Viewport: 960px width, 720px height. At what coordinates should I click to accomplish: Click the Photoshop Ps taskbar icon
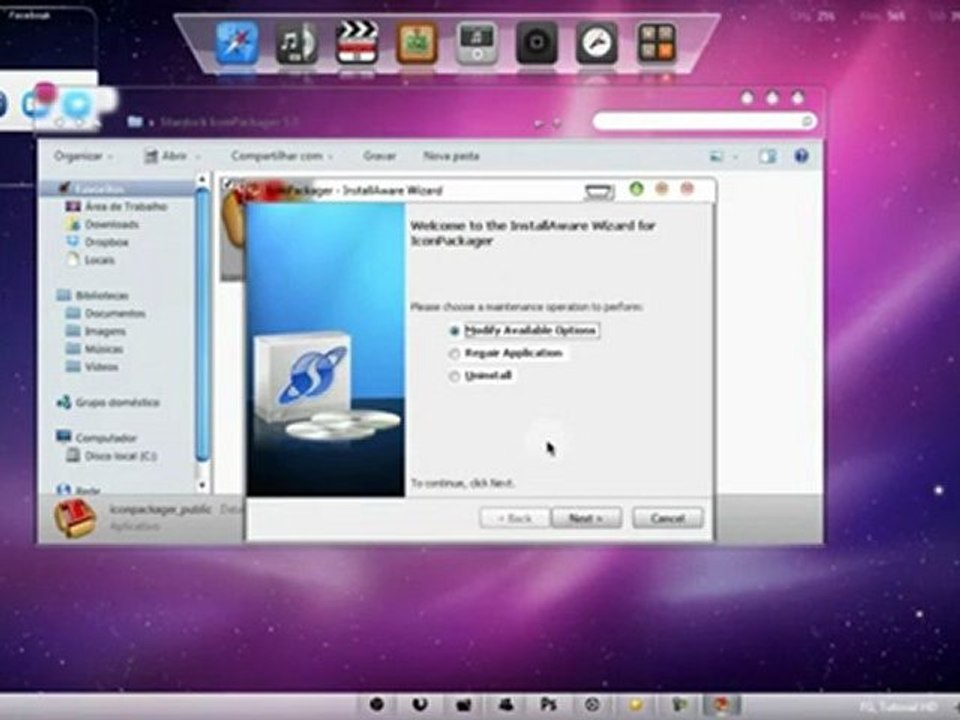549,705
